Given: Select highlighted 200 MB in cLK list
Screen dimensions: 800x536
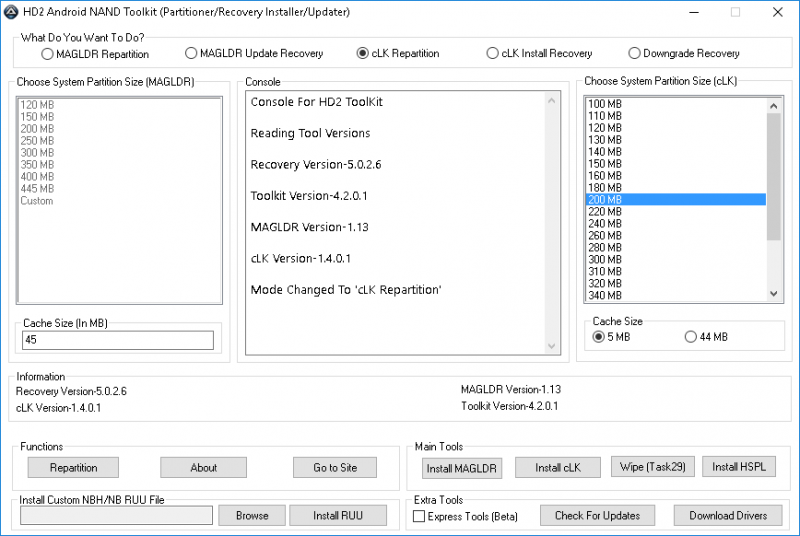Looking at the screenshot, I should (x=676, y=200).
